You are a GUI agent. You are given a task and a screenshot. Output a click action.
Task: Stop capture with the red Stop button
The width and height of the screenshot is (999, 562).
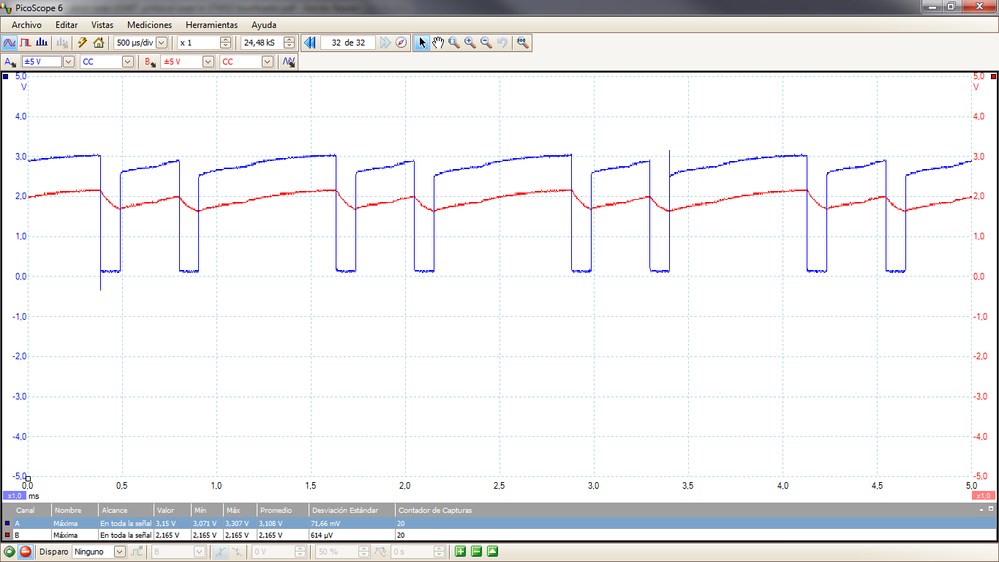(25, 552)
